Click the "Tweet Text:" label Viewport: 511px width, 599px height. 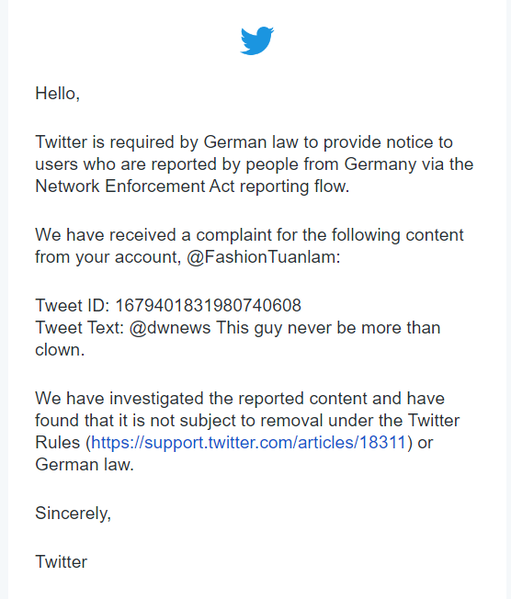79,328
